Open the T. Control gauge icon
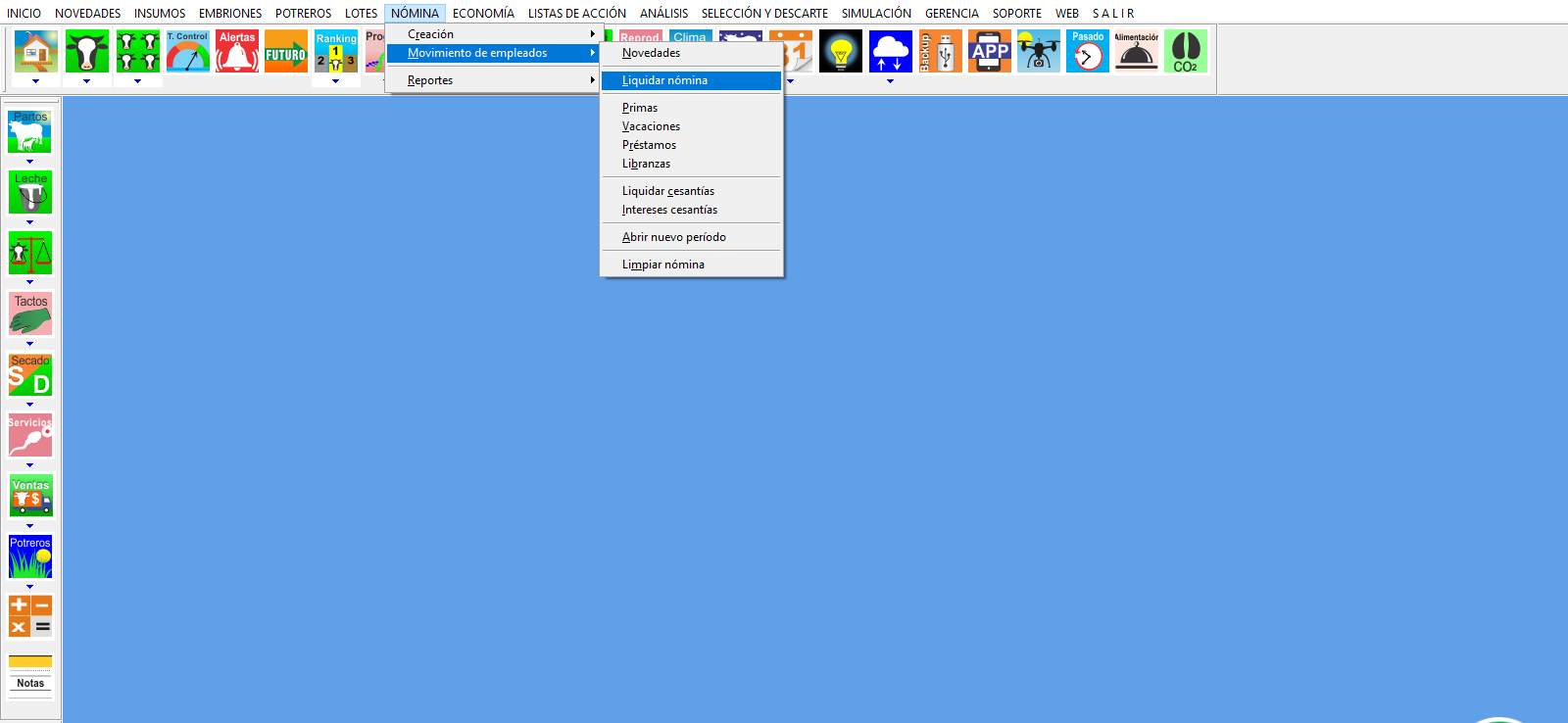 (x=187, y=52)
